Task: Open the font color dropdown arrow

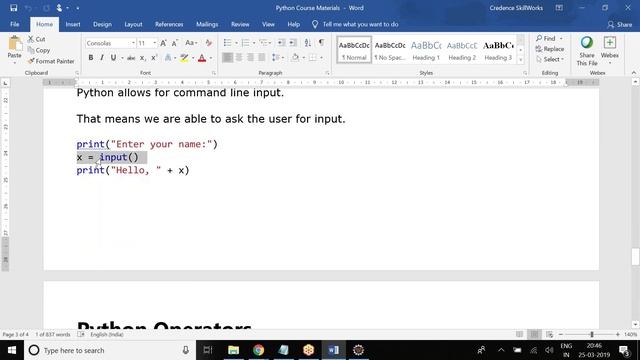Action: pos(211,58)
